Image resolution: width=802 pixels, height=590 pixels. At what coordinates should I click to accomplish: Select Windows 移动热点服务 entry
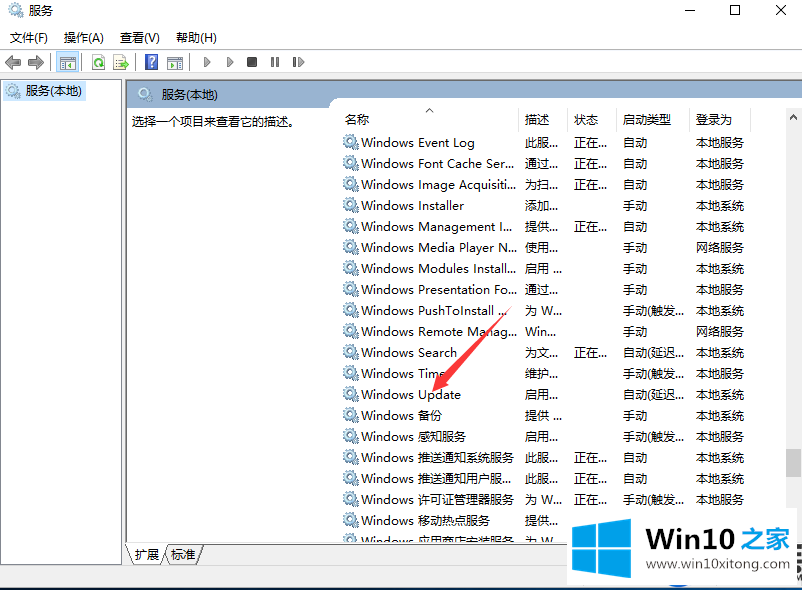pos(426,520)
